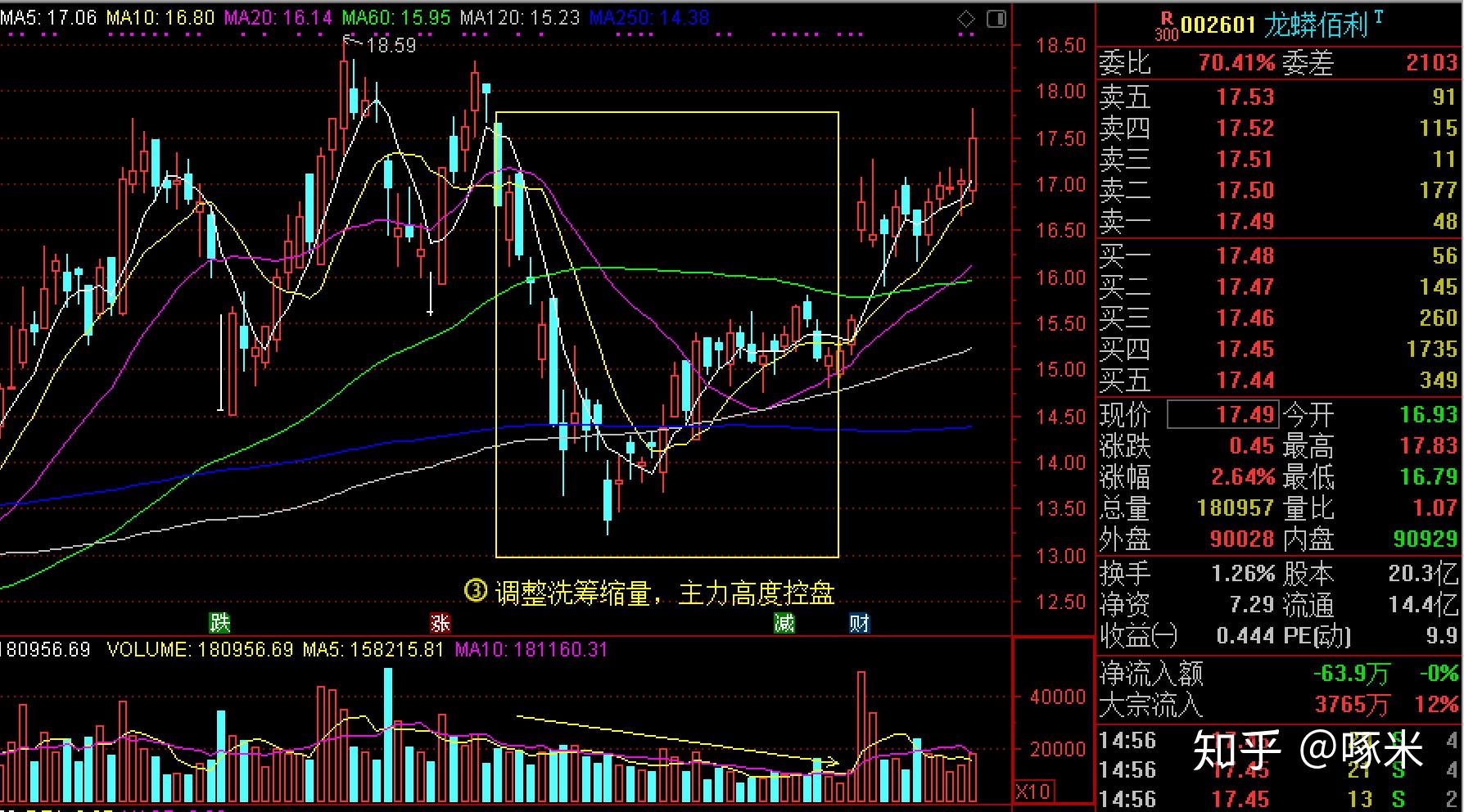Select the 卖五 ask price 17.53

(x=1245, y=97)
